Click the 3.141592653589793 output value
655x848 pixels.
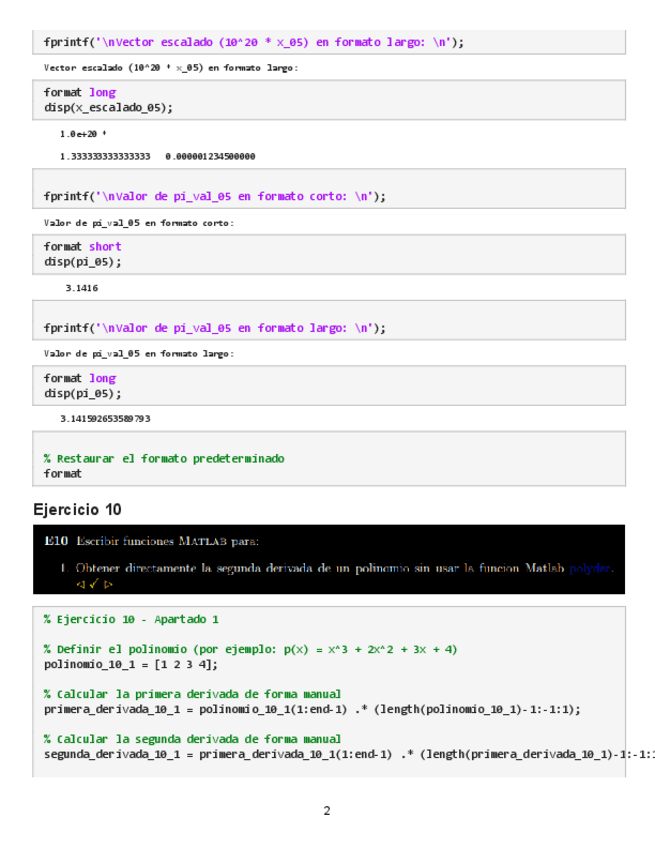(105, 418)
